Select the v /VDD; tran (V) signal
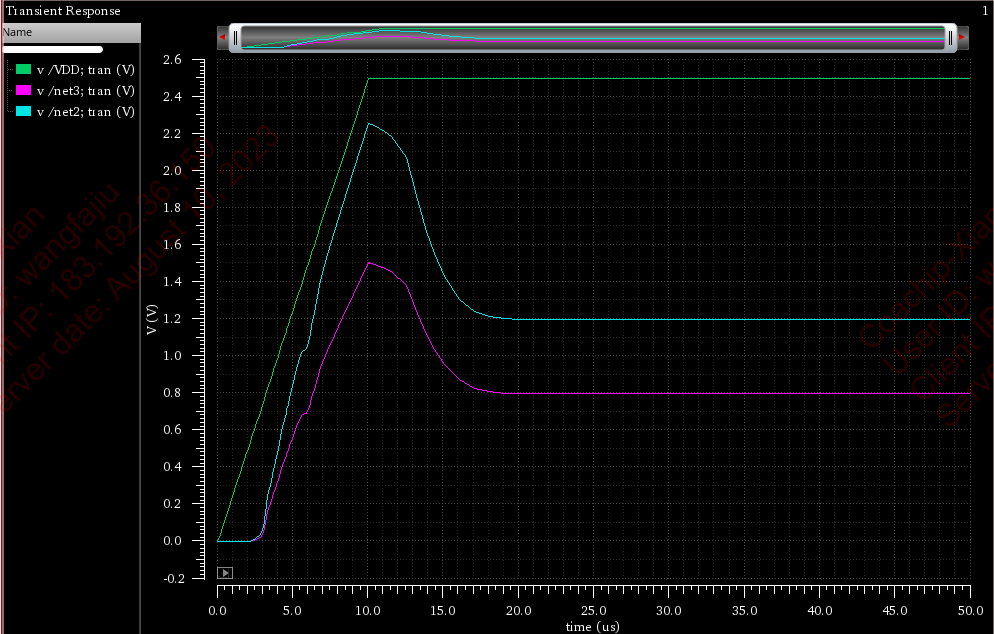 [85, 70]
